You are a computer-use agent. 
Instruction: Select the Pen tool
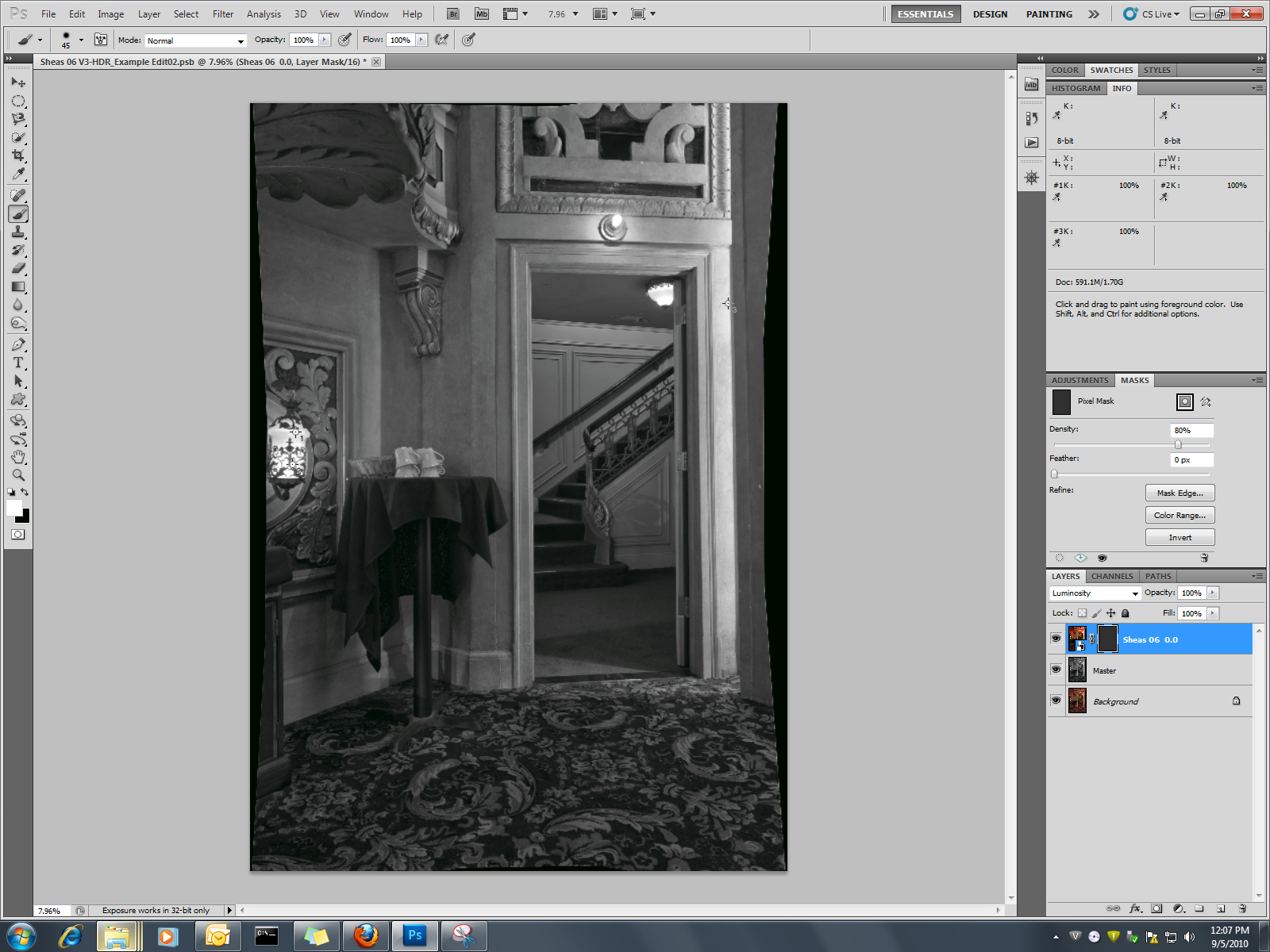point(18,344)
